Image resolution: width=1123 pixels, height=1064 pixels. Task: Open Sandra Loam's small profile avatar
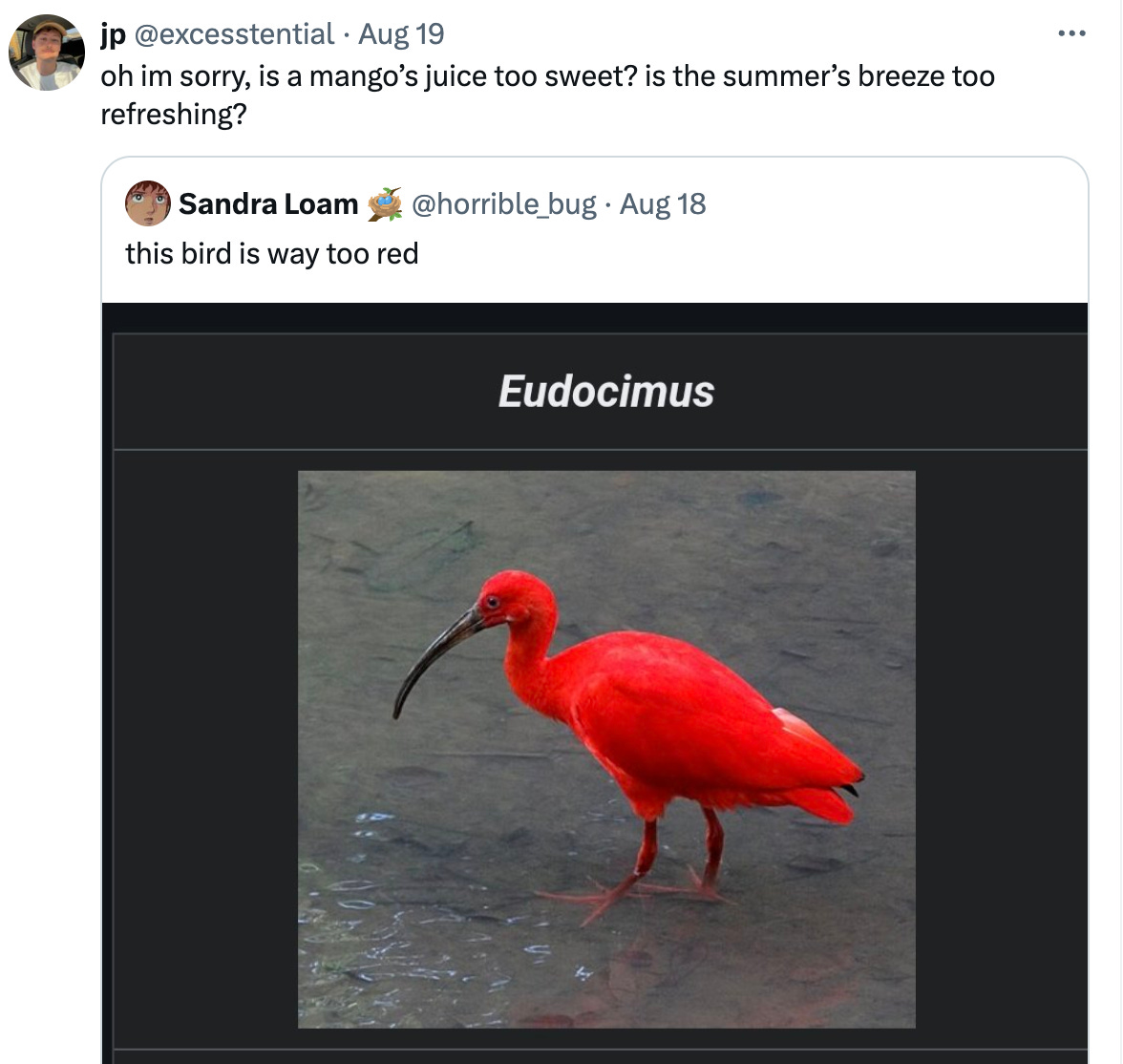tap(147, 203)
